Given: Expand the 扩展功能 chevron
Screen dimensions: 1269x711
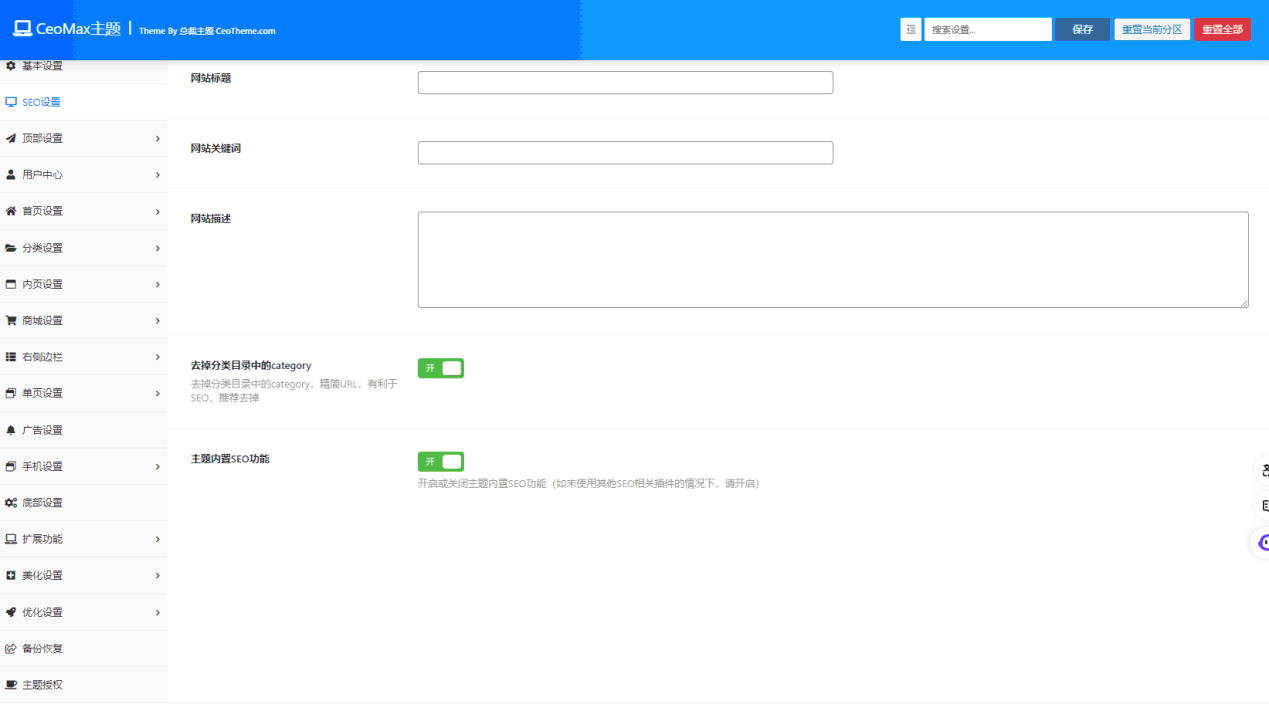Looking at the screenshot, I should point(158,540).
